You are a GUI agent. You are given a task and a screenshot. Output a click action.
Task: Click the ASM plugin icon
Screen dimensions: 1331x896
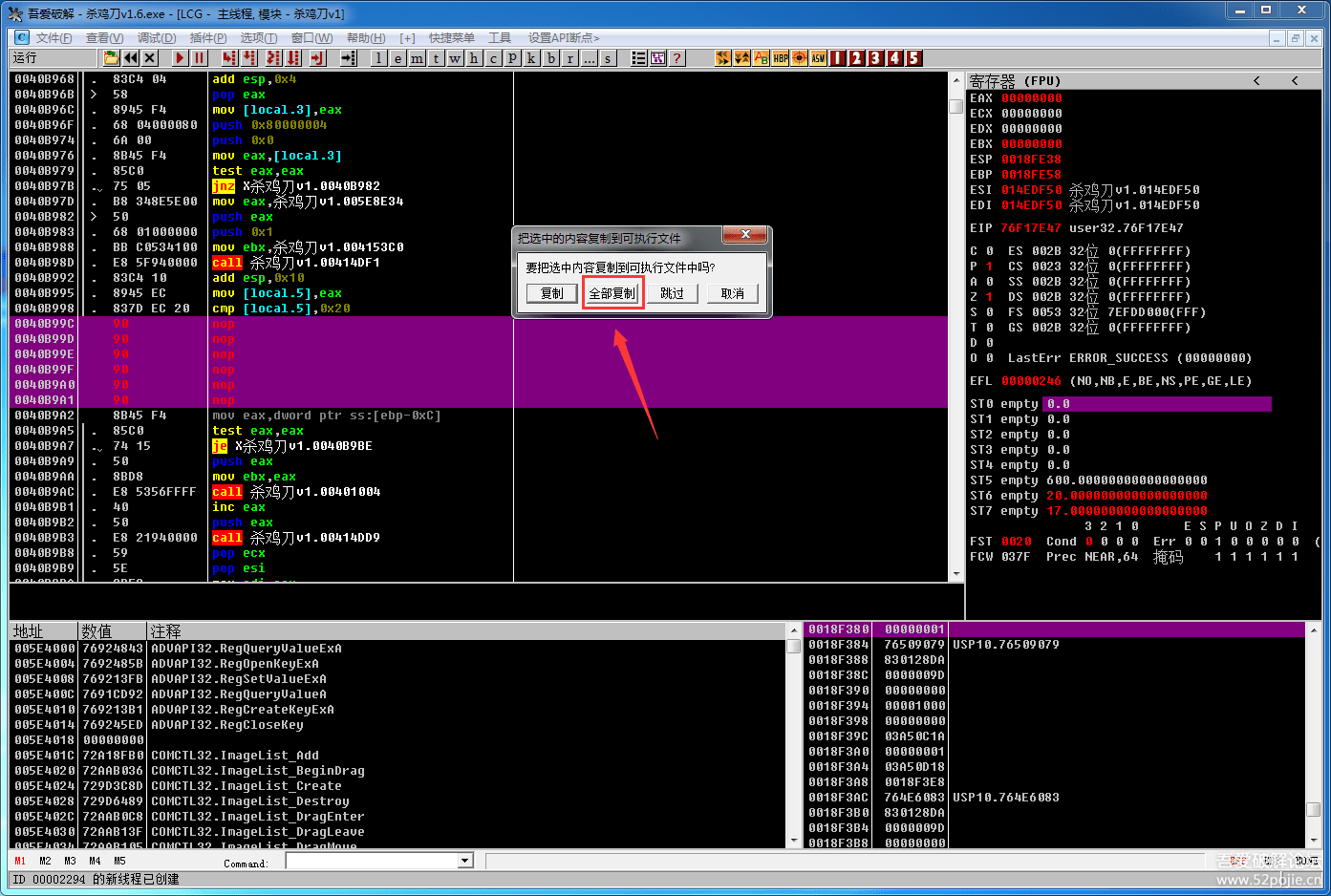point(819,58)
